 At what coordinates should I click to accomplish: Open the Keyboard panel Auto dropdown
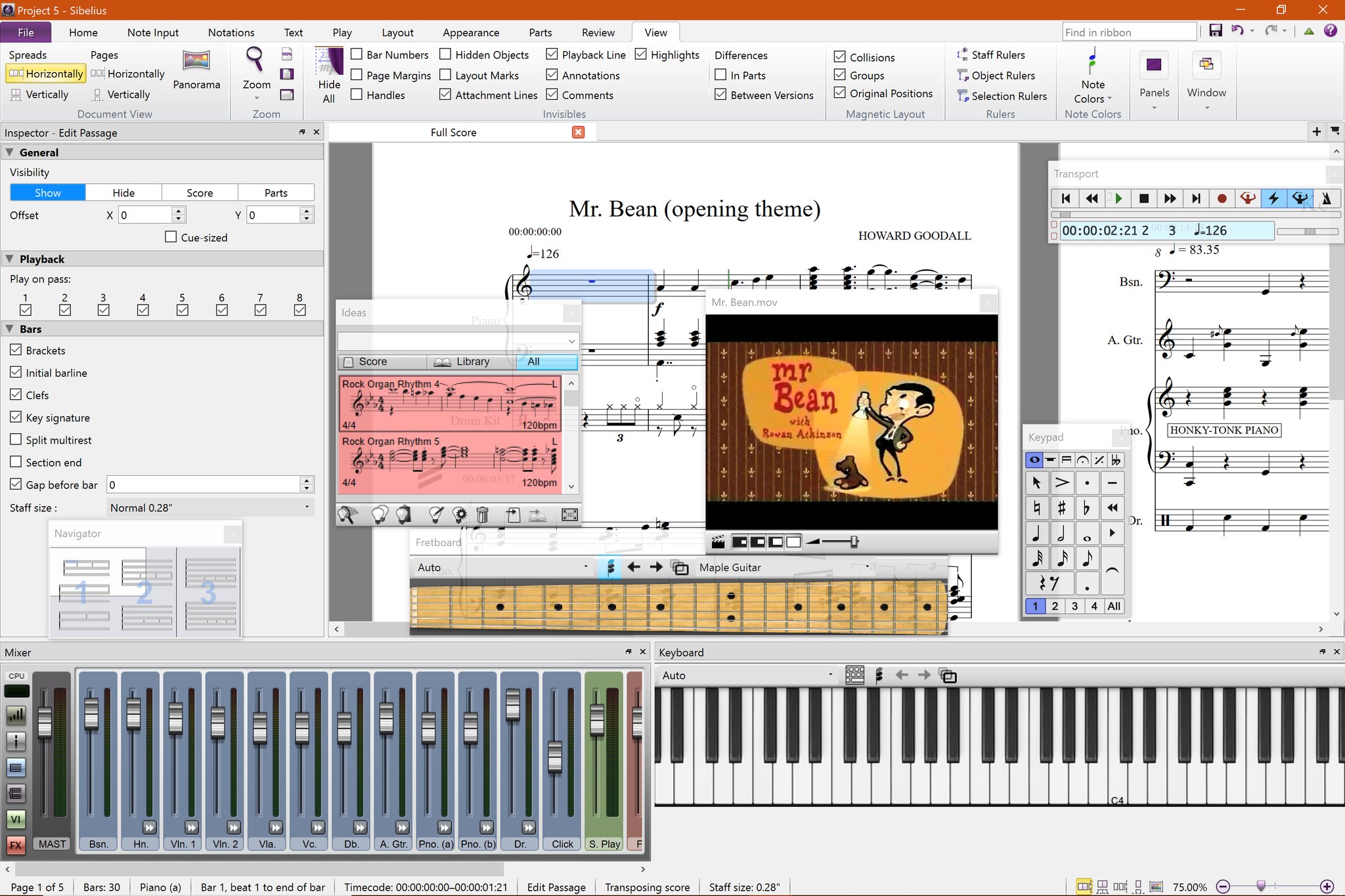click(x=747, y=675)
